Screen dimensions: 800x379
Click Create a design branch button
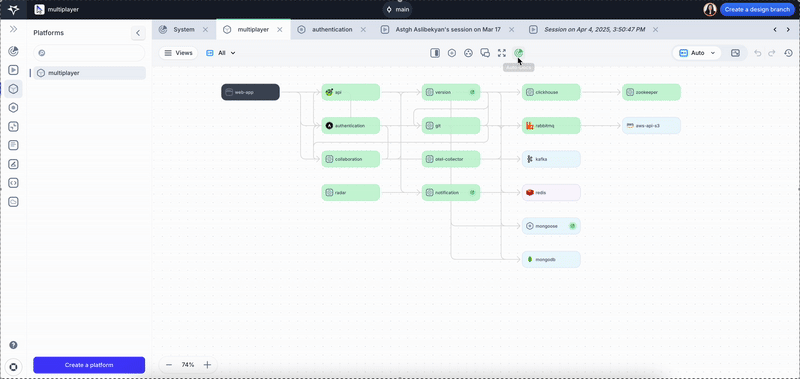click(x=758, y=9)
